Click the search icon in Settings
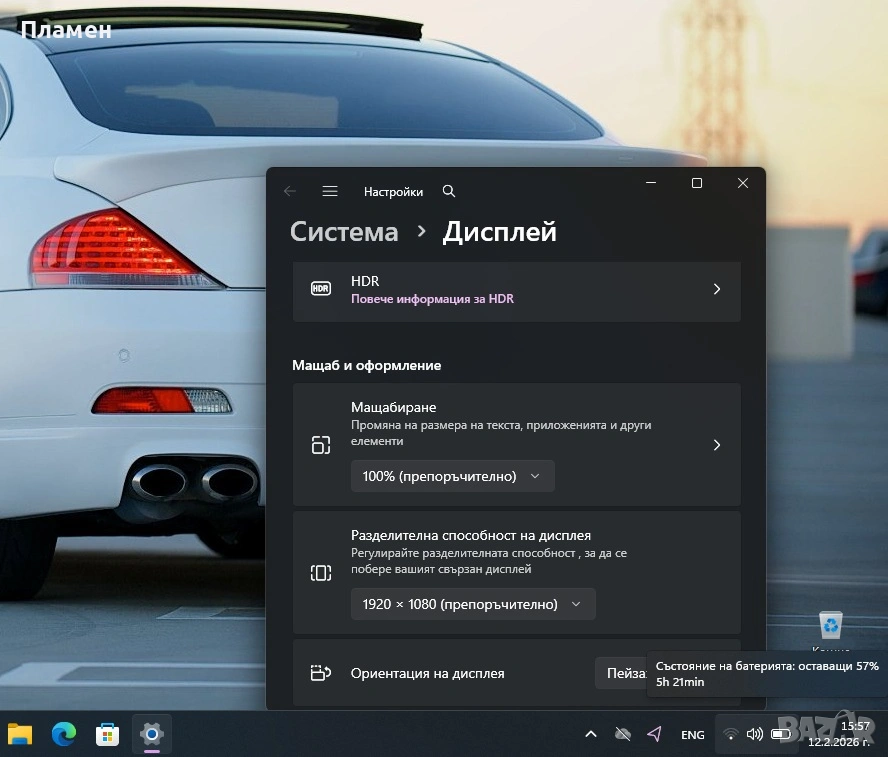888x757 pixels. coord(449,191)
